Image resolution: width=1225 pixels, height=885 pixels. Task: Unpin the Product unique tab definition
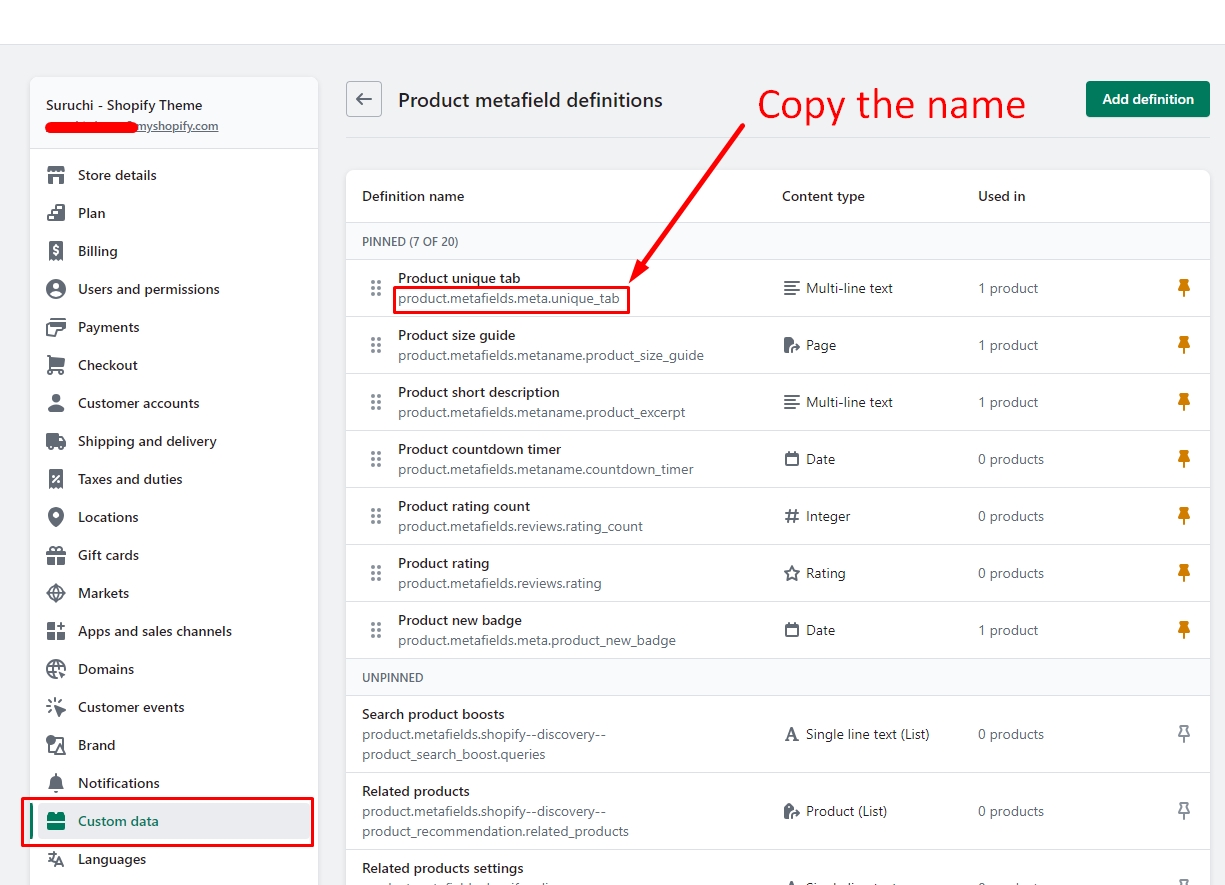[1183, 288]
